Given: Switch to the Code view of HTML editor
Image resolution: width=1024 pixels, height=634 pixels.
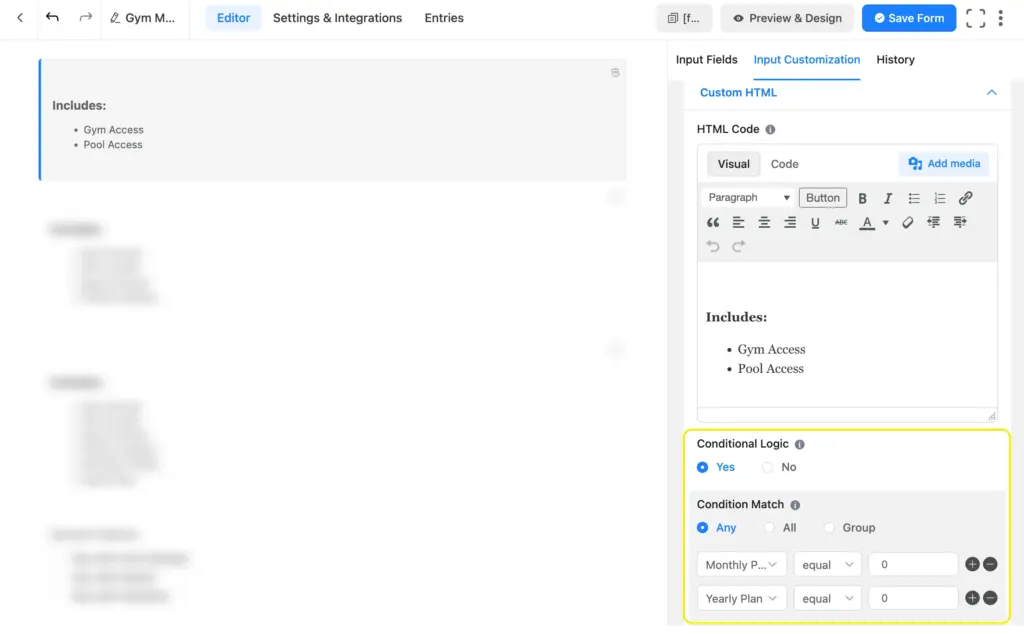Looking at the screenshot, I should 784,163.
